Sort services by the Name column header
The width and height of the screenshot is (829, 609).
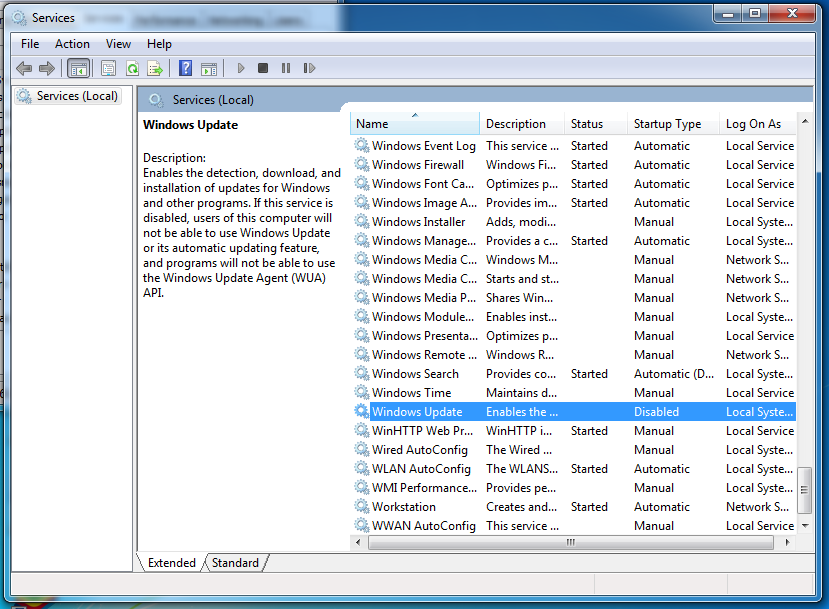pos(415,124)
